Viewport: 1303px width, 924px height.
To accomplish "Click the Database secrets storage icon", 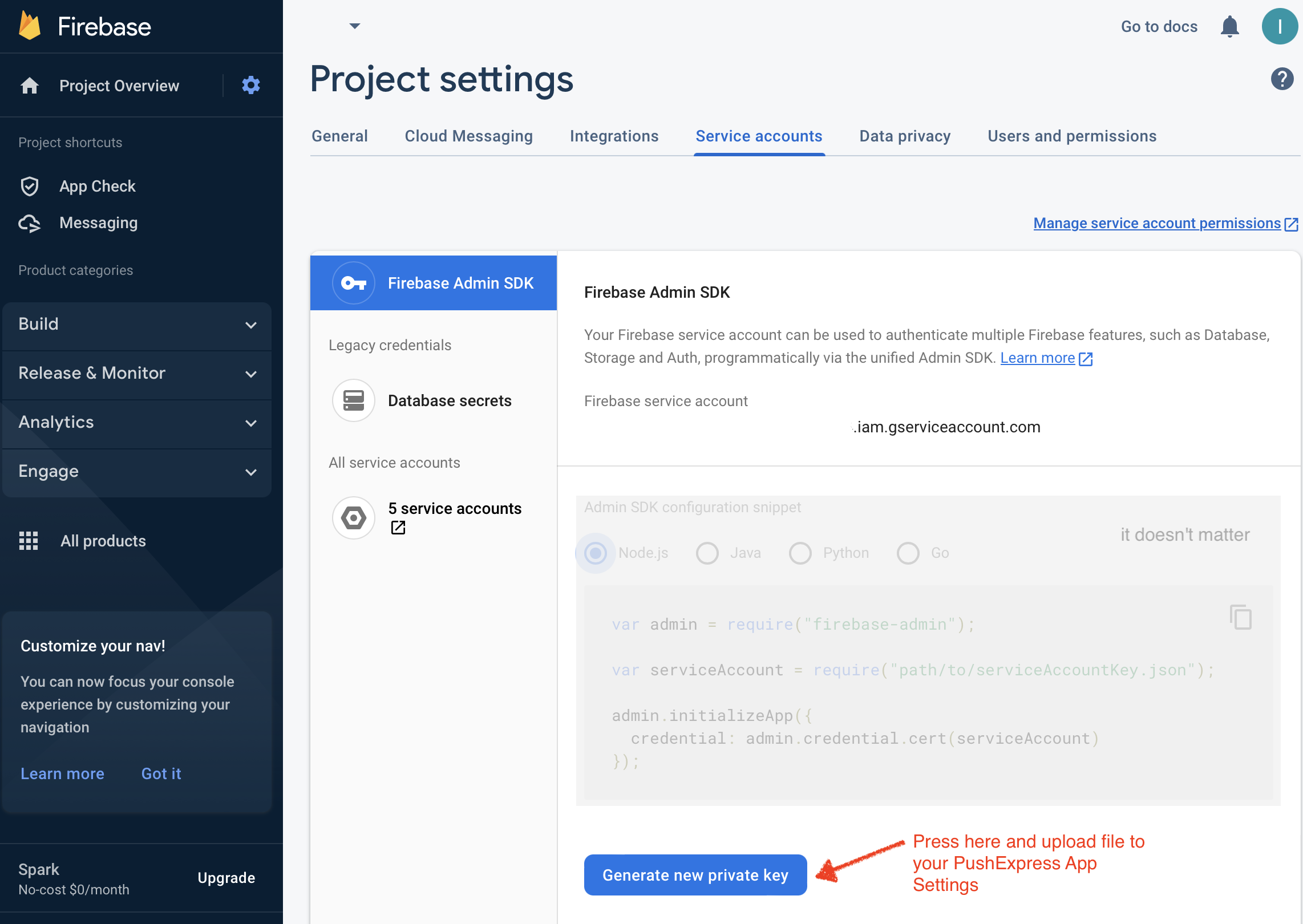I will coord(354,400).
